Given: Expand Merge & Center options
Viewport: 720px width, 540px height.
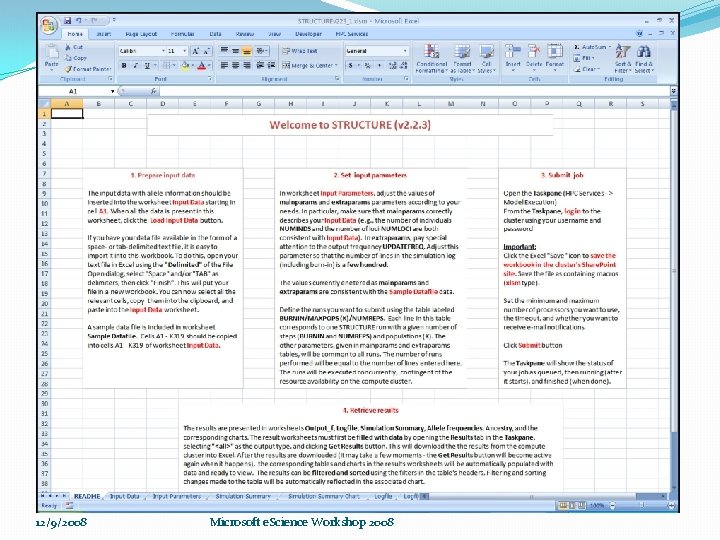Looking at the screenshot, I should (336, 66).
